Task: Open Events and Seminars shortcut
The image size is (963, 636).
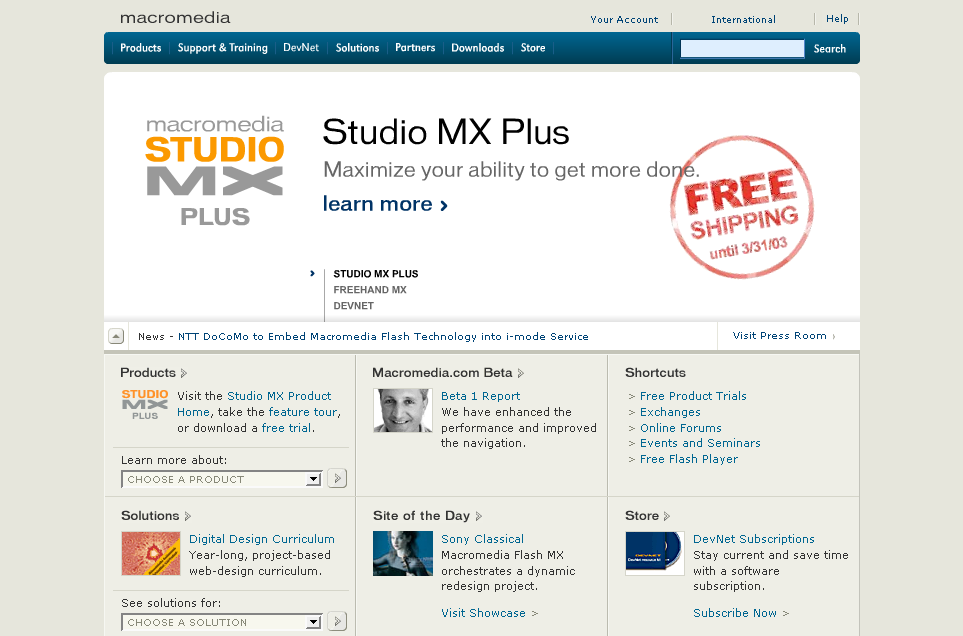Action: coord(700,443)
